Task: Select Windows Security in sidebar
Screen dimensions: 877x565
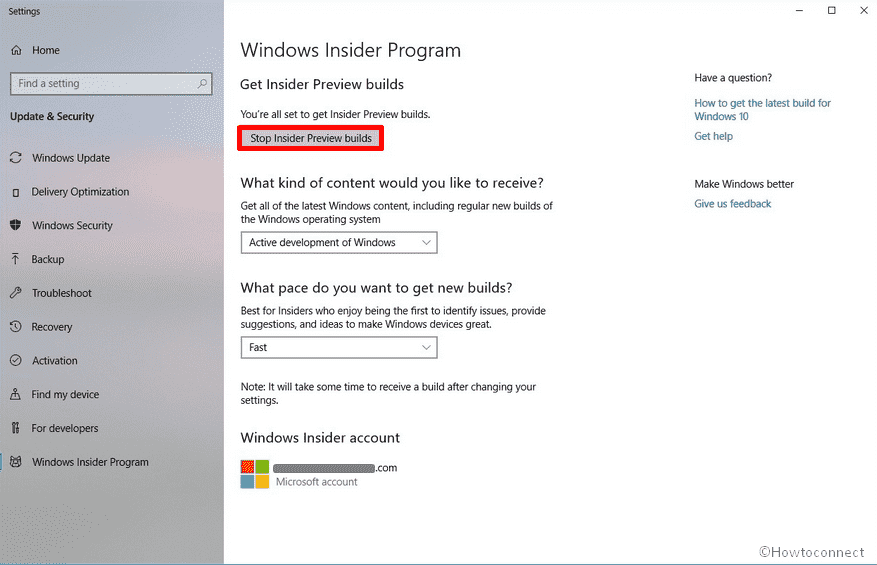Action: pyautogui.click(x=112, y=225)
